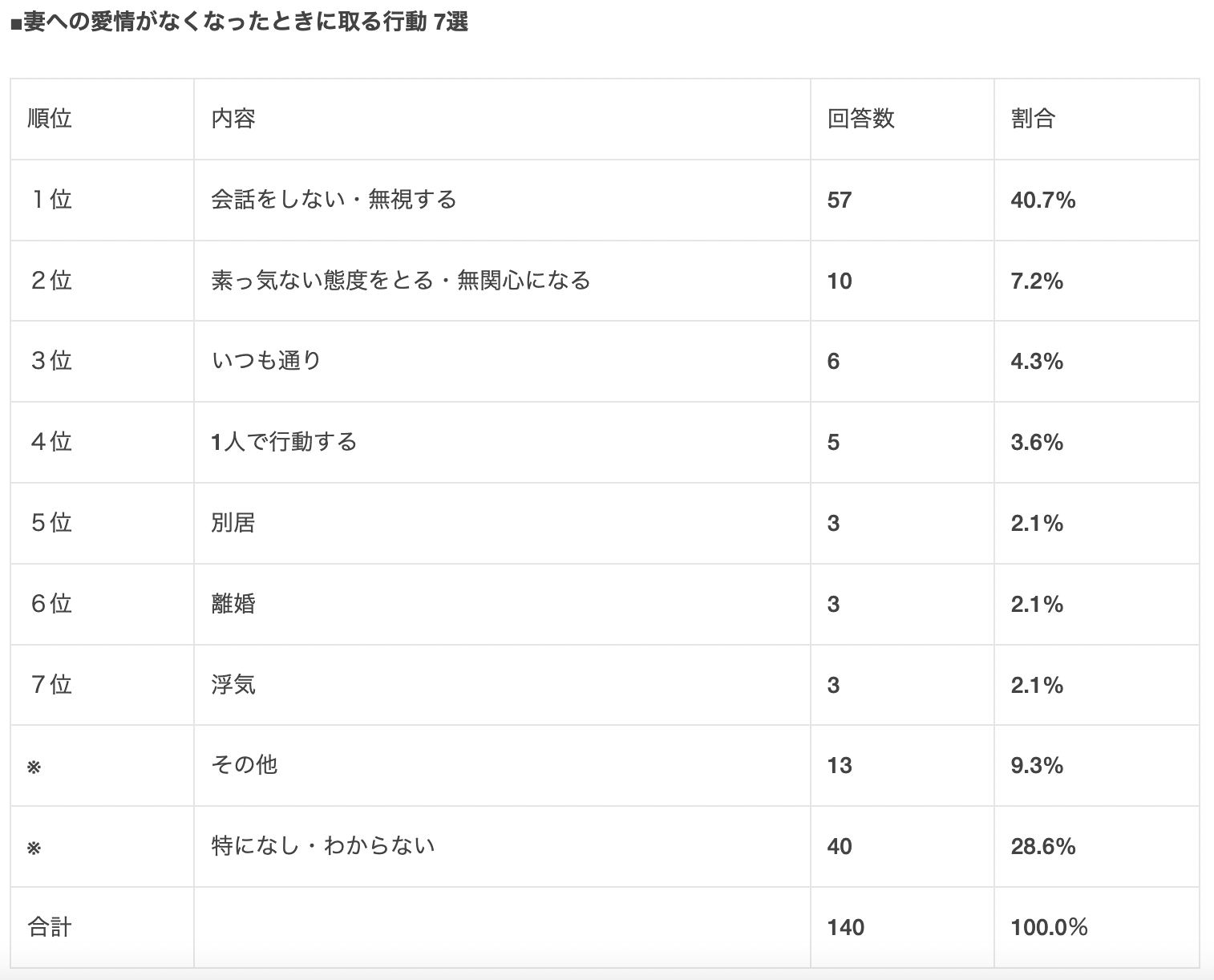Click the total count 140
1214x980 pixels.
(845, 928)
